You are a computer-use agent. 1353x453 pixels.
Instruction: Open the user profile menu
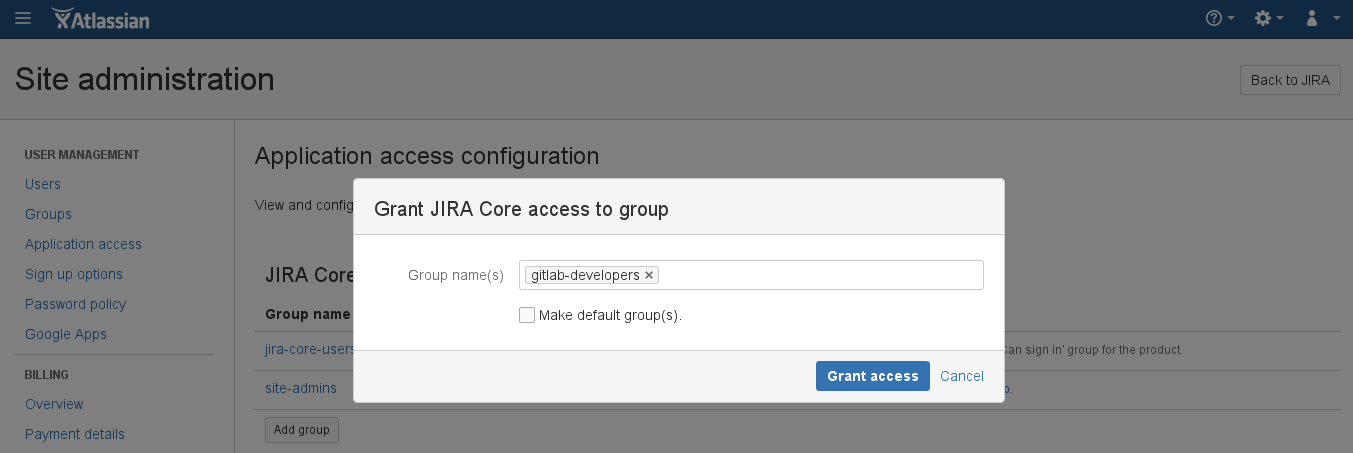pos(1318,18)
